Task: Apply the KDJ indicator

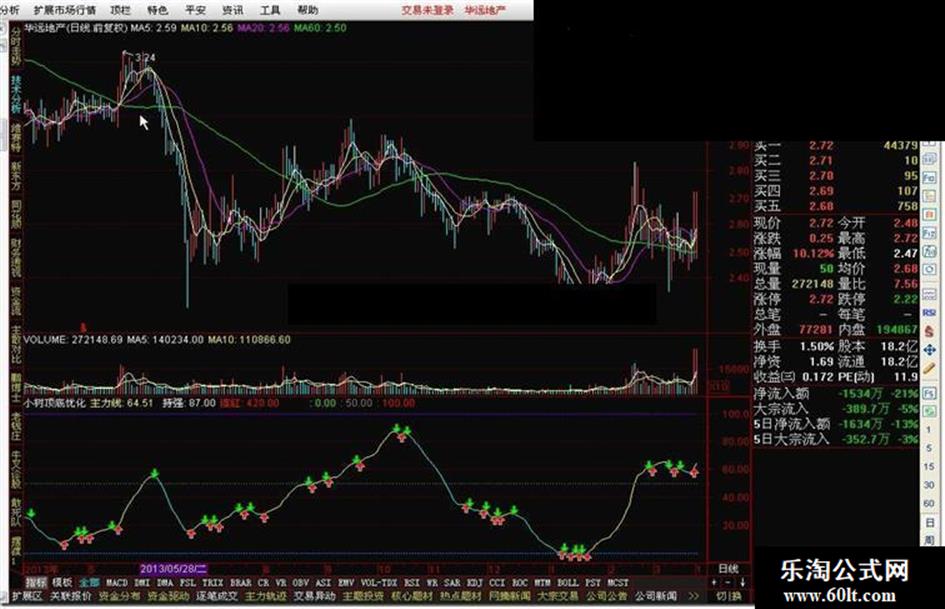Action: 474,582
